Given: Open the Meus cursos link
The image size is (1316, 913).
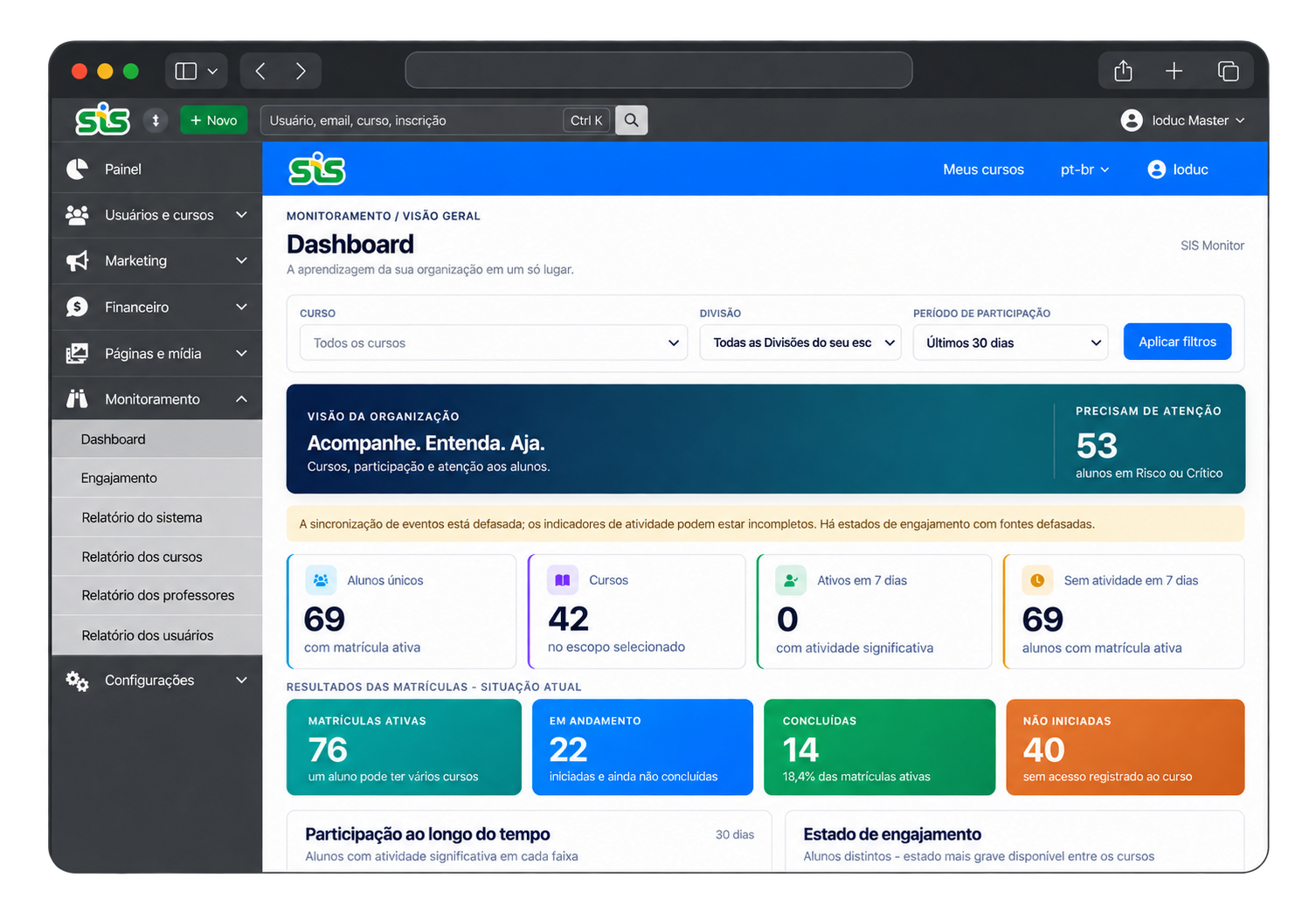Looking at the screenshot, I should pos(983,169).
